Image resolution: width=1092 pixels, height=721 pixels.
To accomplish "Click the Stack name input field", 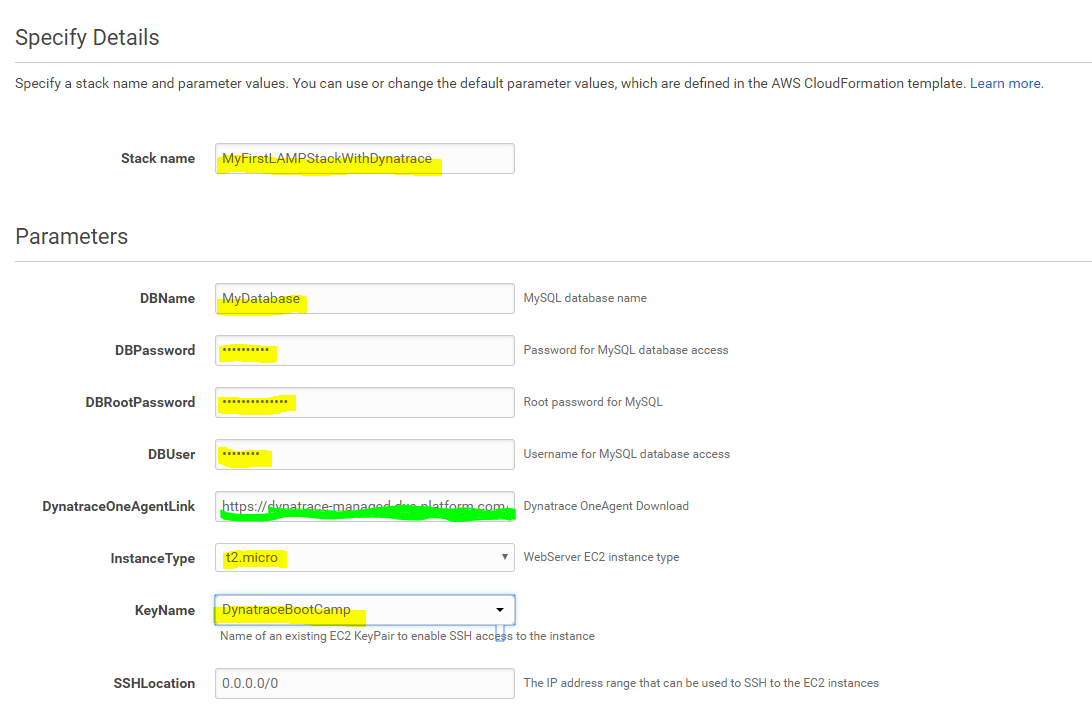I will pyautogui.click(x=365, y=158).
